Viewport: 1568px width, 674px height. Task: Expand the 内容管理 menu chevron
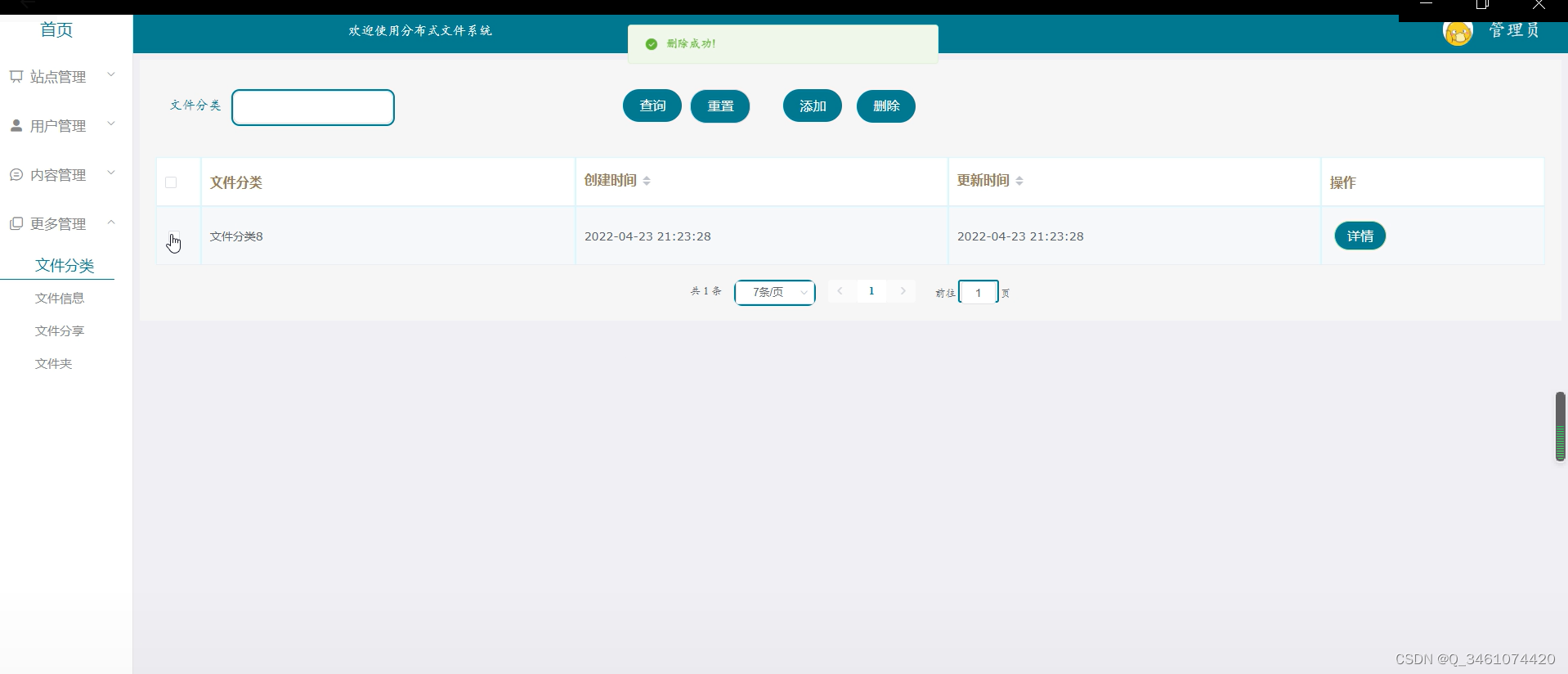click(111, 173)
